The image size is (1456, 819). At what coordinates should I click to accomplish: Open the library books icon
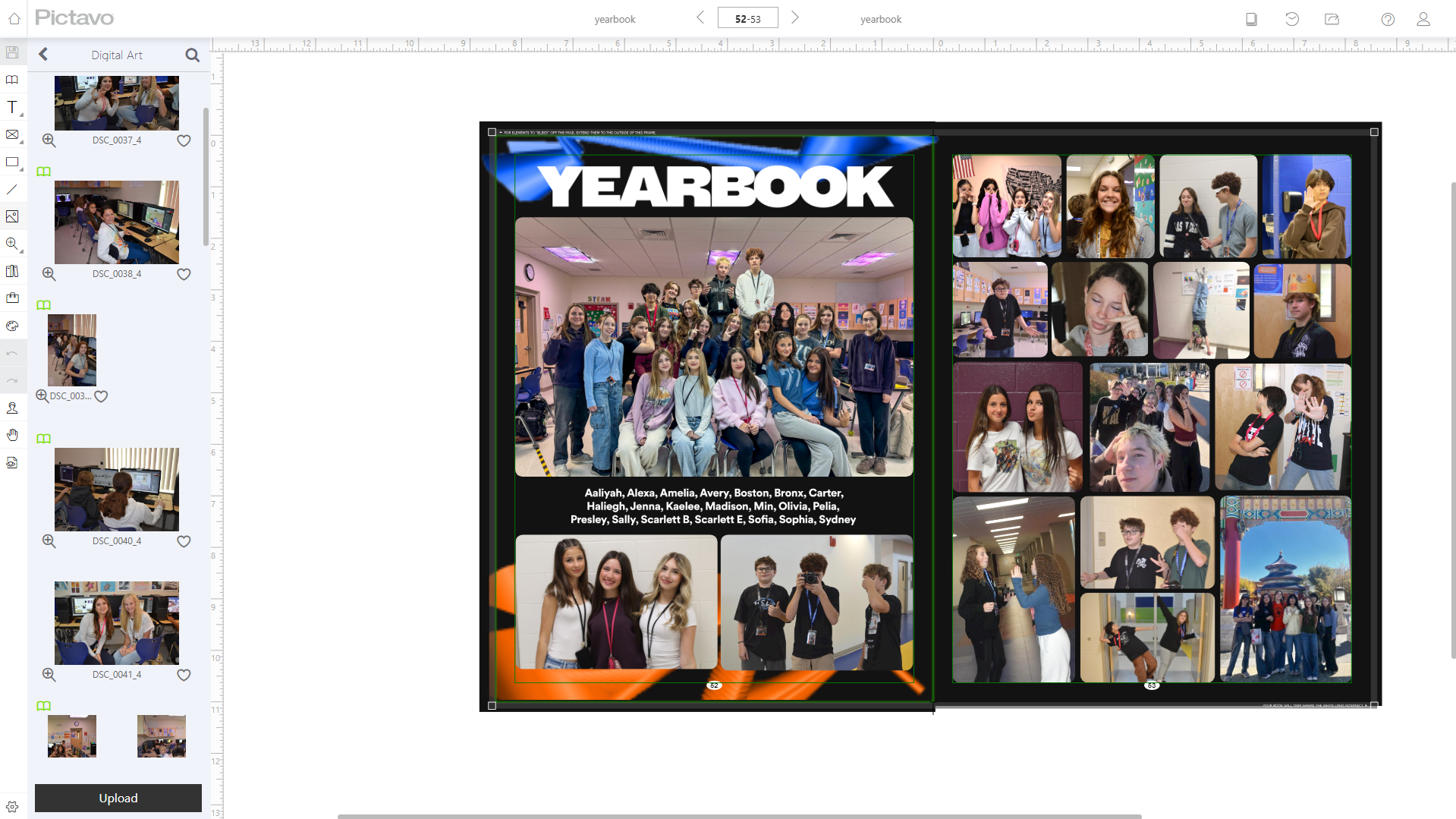[x=12, y=271]
